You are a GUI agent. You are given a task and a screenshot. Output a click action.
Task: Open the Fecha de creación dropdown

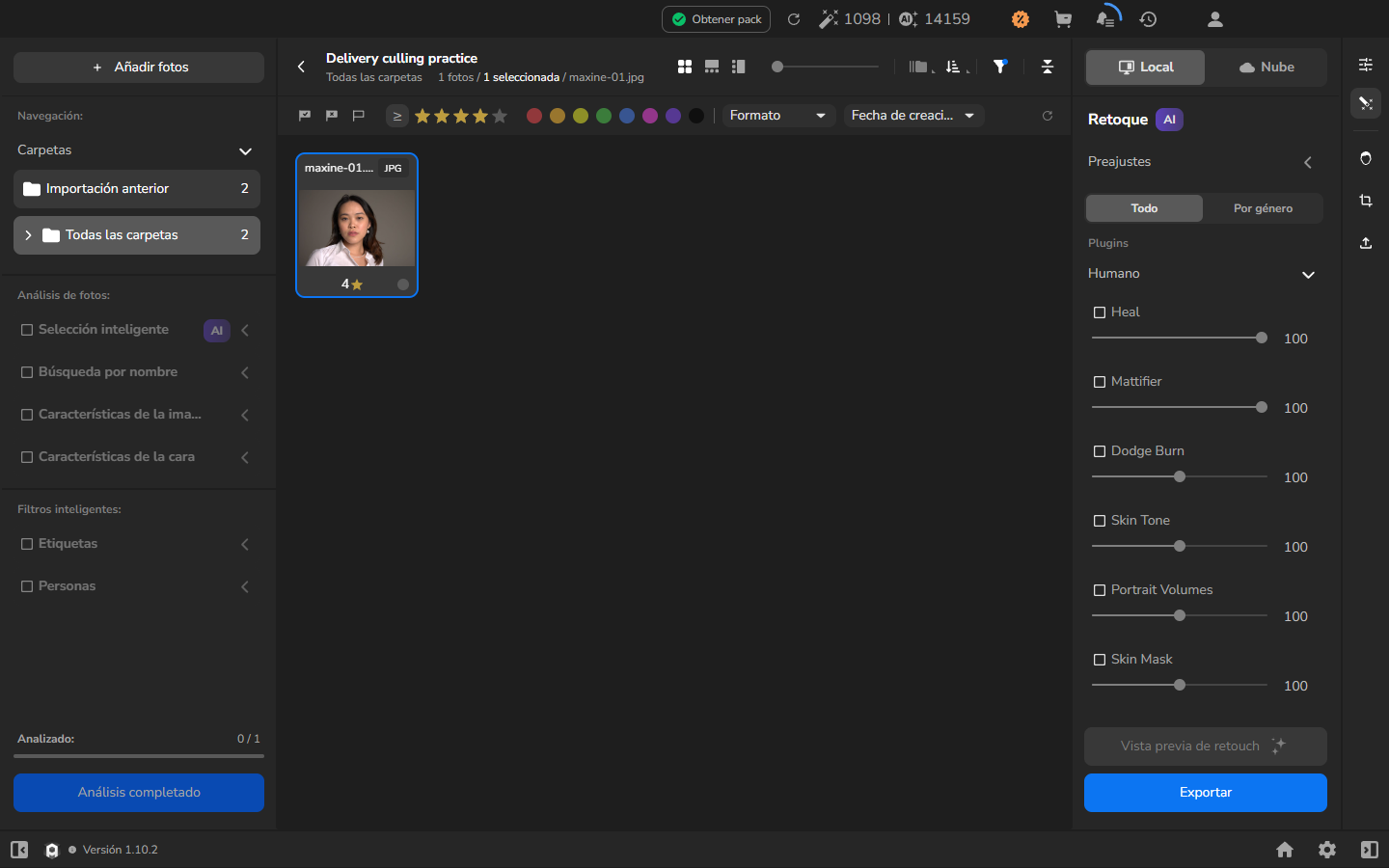tap(913, 116)
